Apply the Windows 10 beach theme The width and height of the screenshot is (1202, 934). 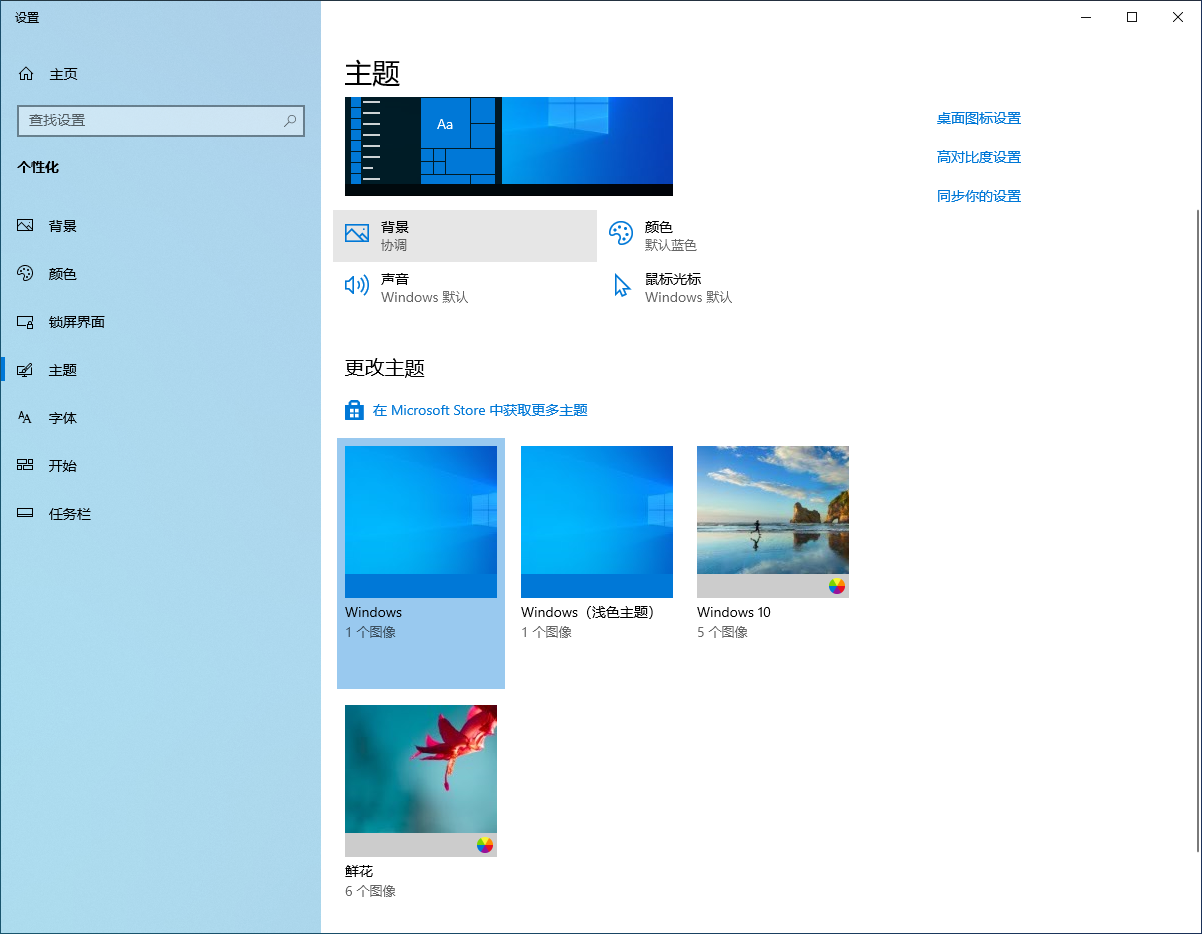(x=773, y=522)
